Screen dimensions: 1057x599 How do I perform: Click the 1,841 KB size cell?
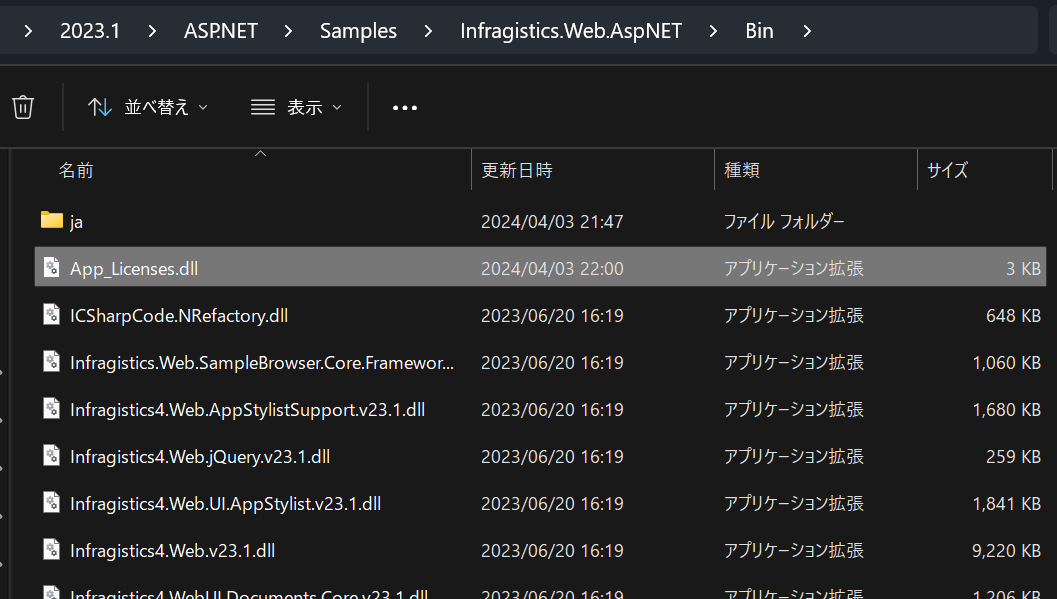tap(1006, 505)
